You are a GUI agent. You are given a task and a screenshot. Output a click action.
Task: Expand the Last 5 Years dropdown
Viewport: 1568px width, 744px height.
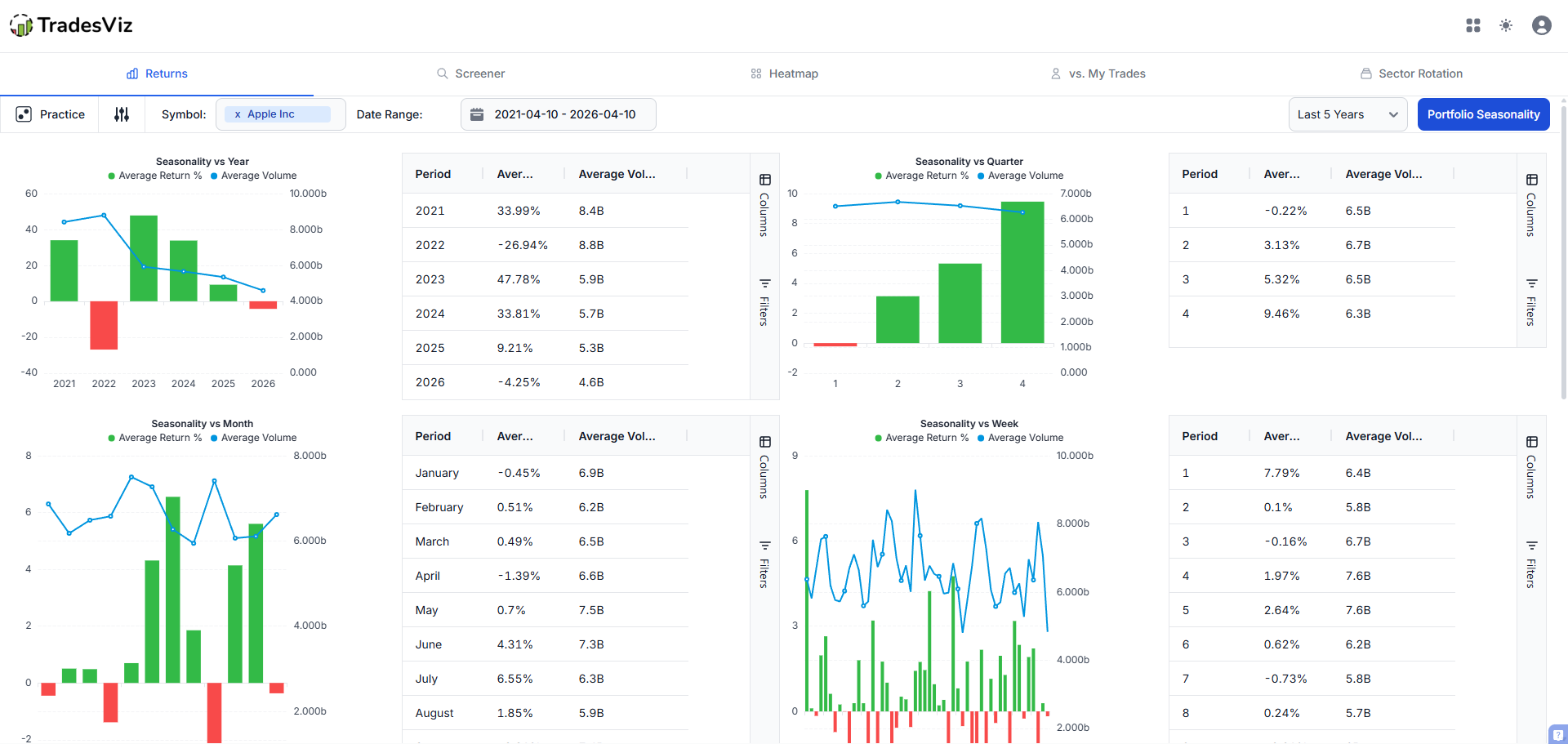pyautogui.click(x=1347, y=114)
